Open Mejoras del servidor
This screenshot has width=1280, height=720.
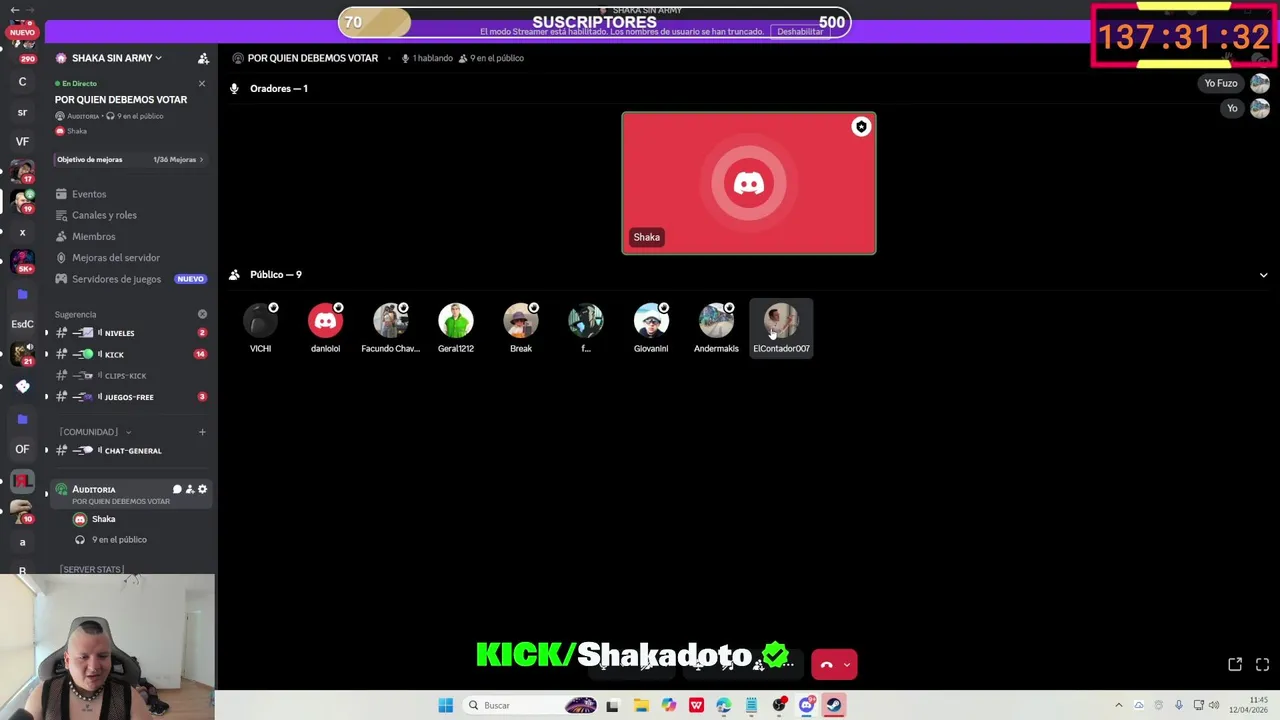(115, 257)
